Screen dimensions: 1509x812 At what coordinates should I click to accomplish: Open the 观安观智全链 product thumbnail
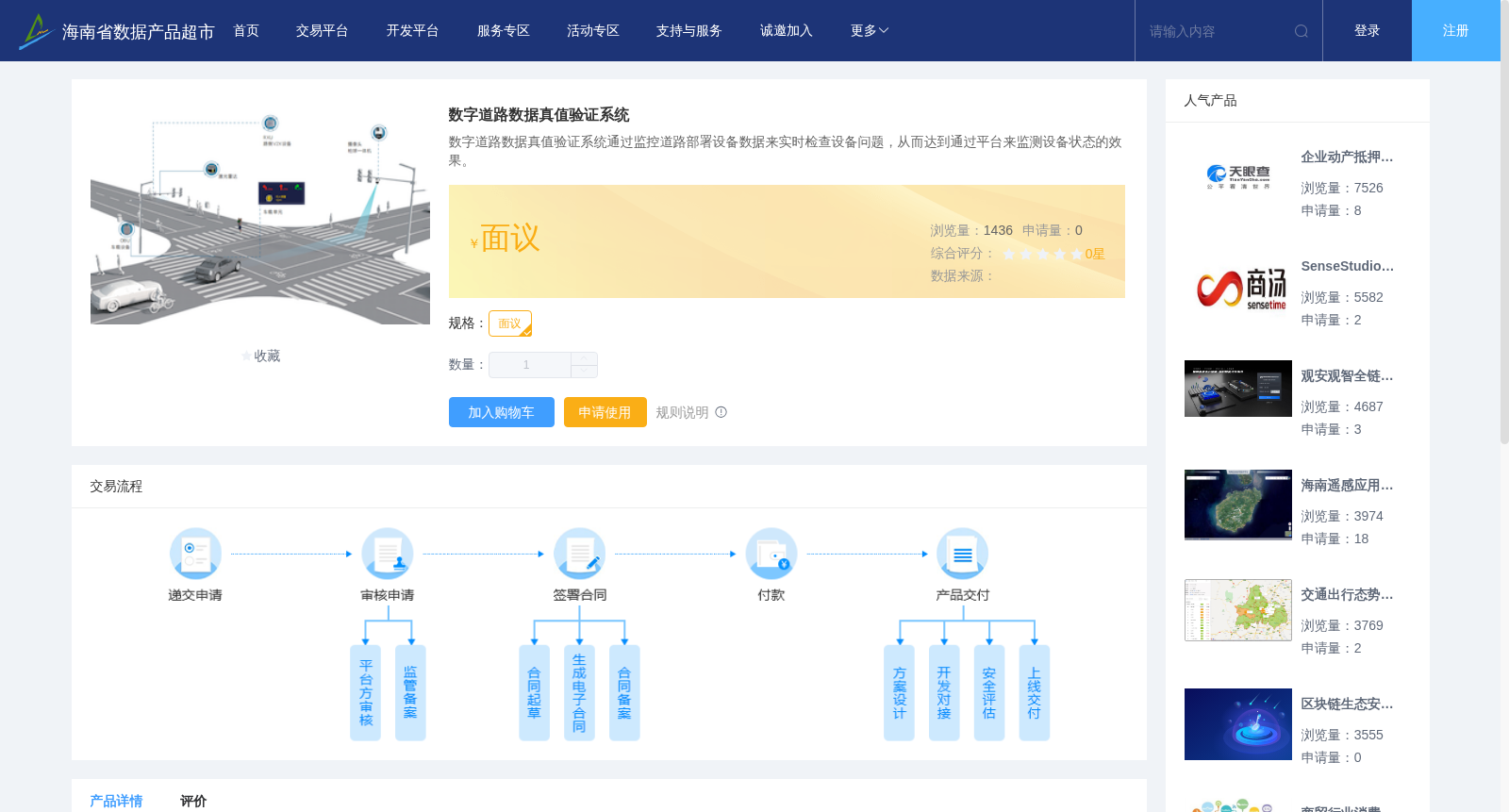coord(1238,389)
